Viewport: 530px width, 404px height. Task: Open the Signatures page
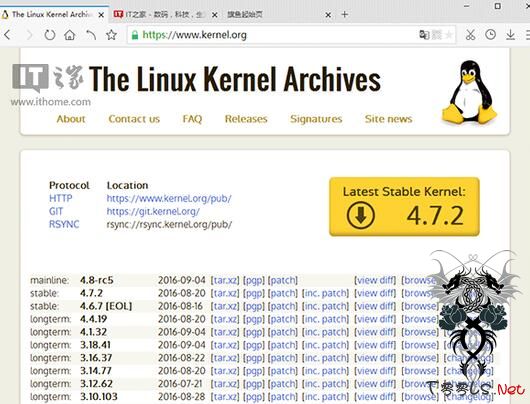coord(316,119)
